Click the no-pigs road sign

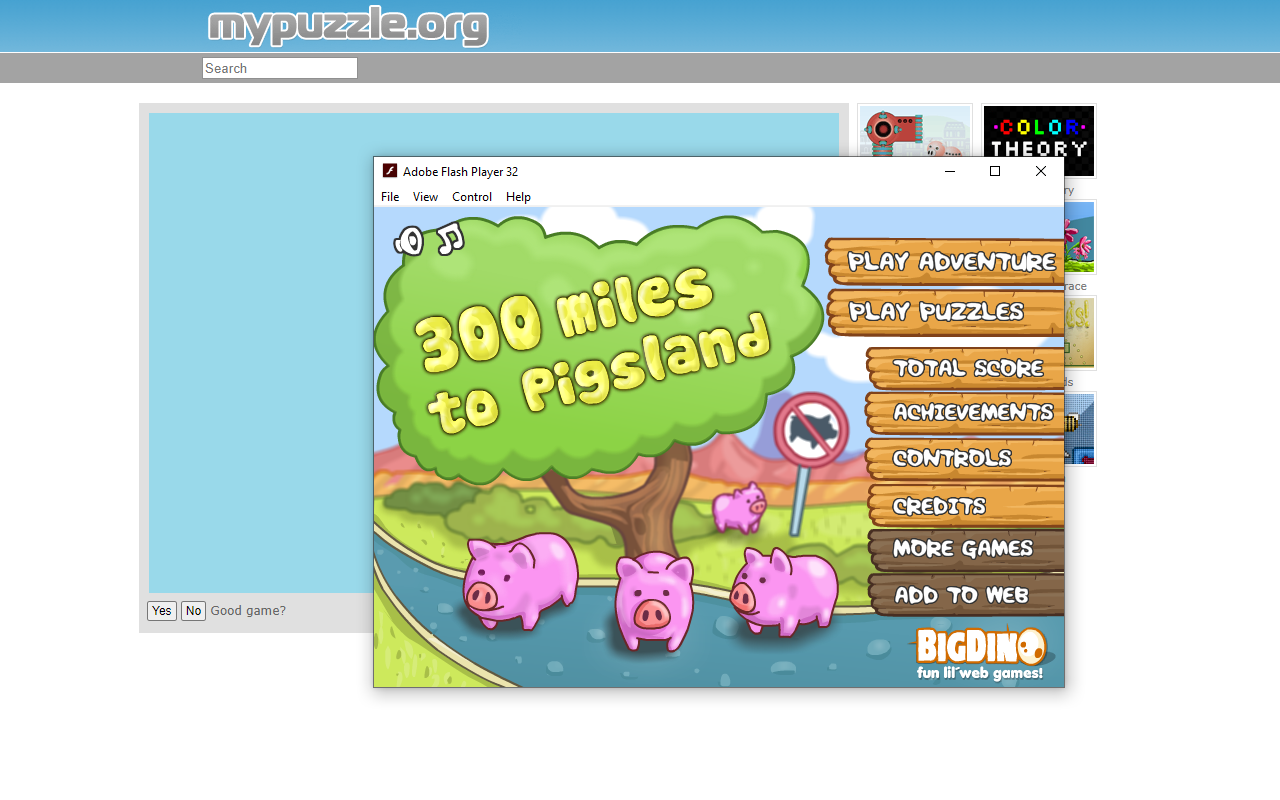pos(811,431)
